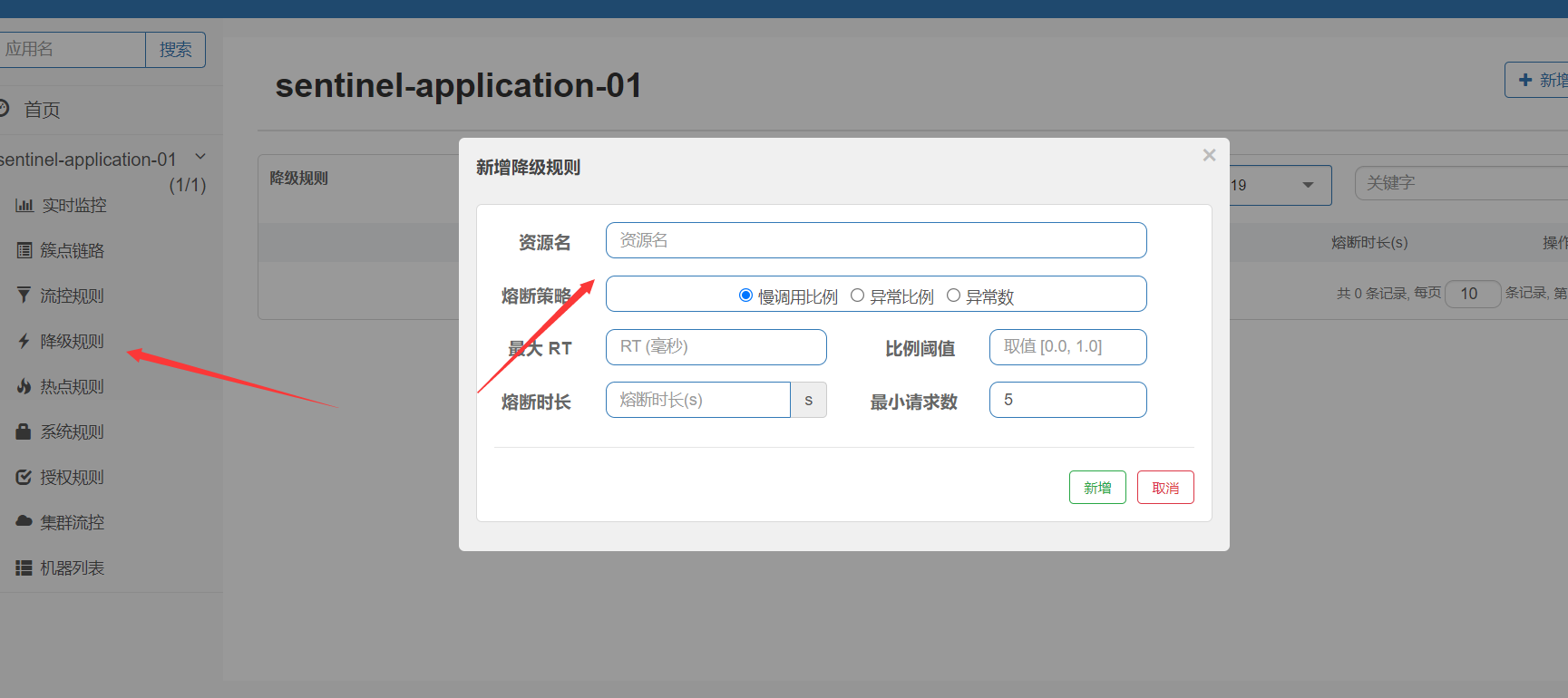Screen dimensions: 1568x698
Task: Open 集群流控 menu item
Action: (73, 522)
